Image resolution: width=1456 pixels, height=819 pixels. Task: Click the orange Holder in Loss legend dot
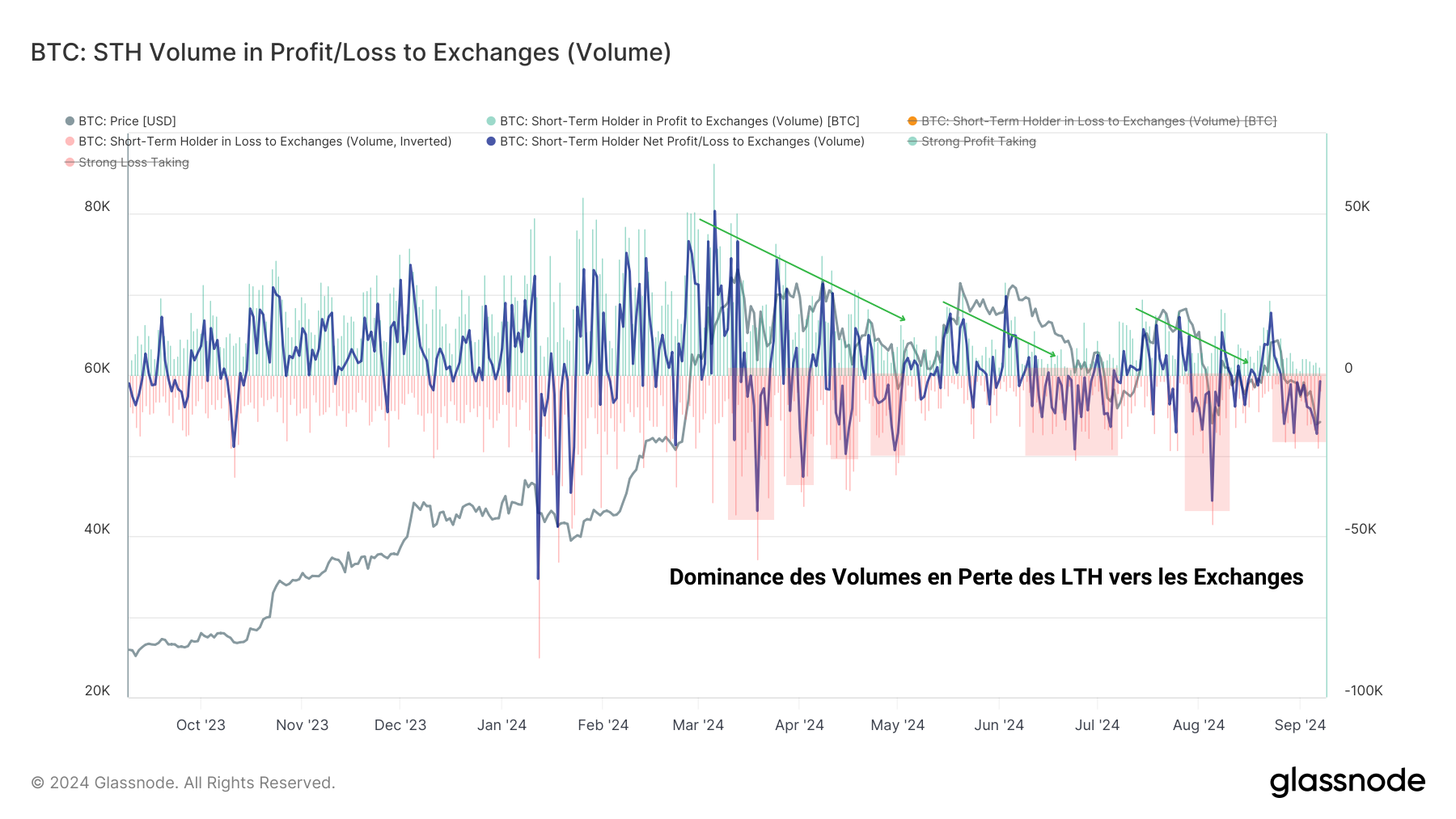(x=912, y=121)
